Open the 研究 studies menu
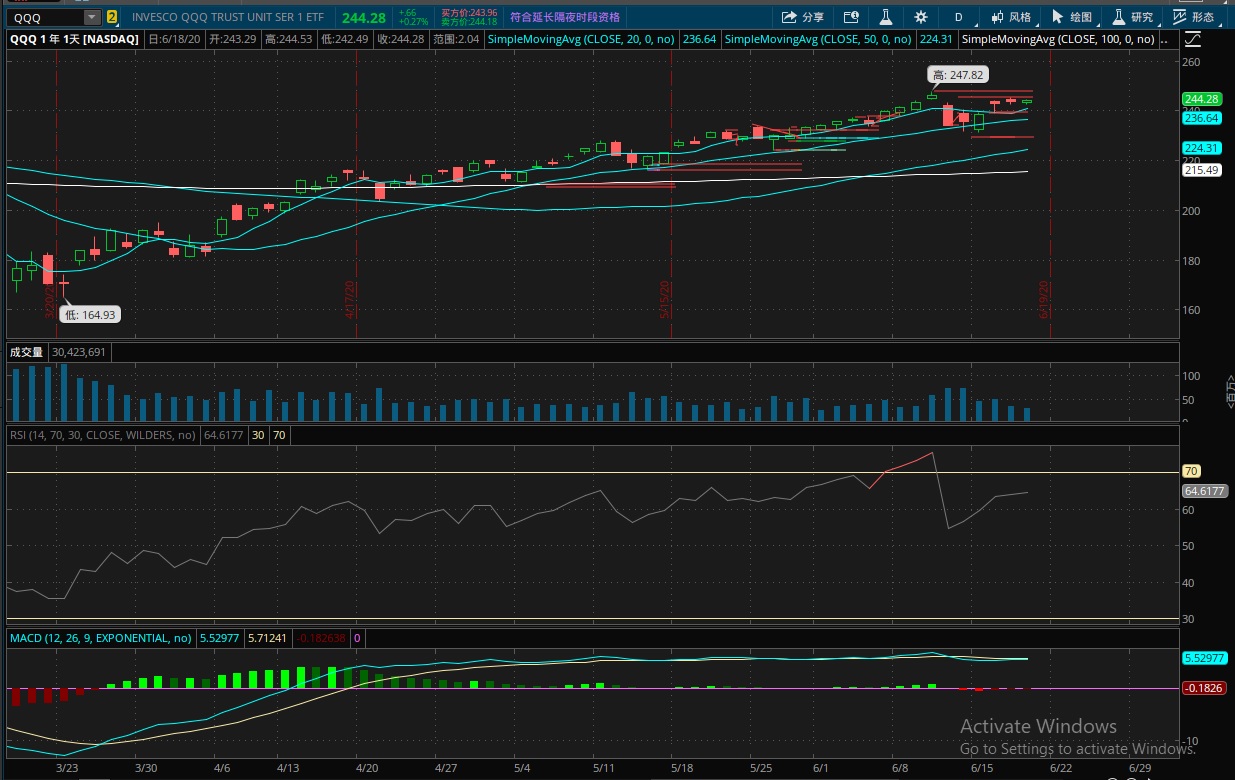 (x=1132, y=17)
